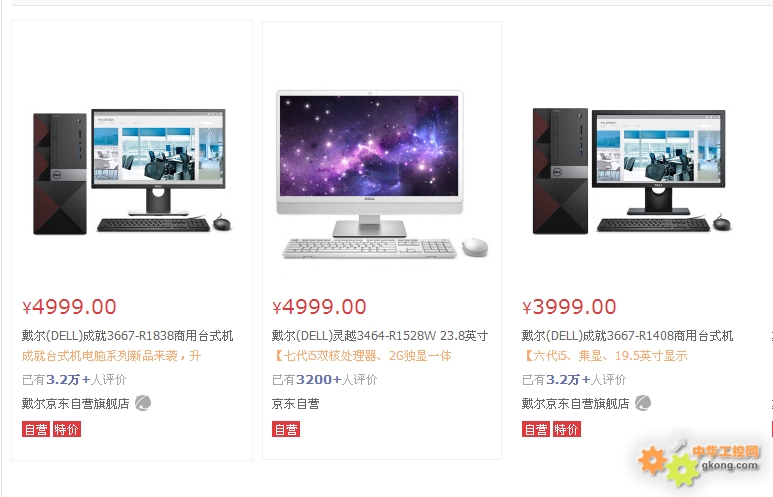Click the 特价 badge under the first product
The image size is (773, 497).
(x=67, y=429)
